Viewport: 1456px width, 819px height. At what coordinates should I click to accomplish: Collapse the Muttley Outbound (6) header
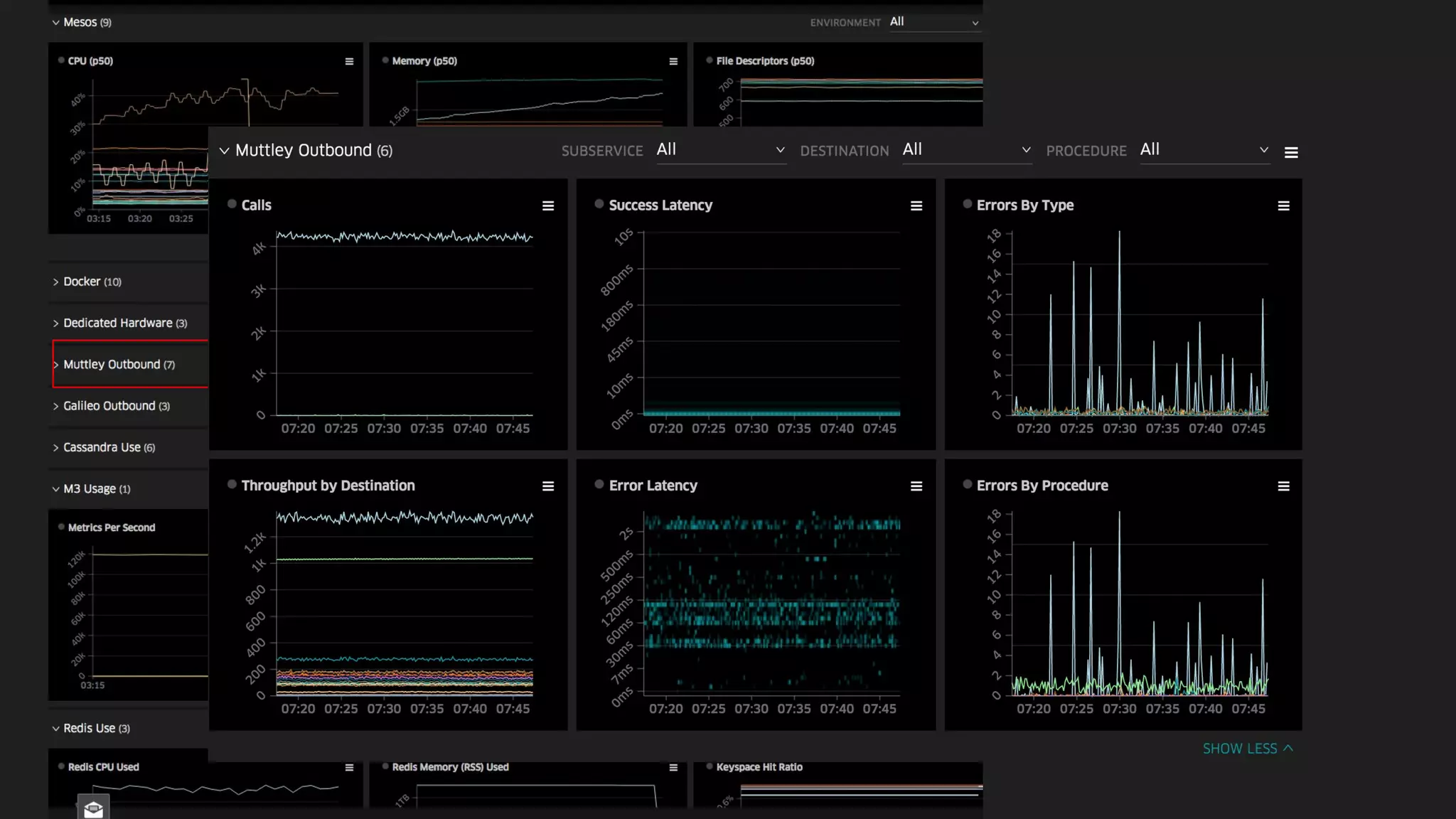click(x=225, y=151)
